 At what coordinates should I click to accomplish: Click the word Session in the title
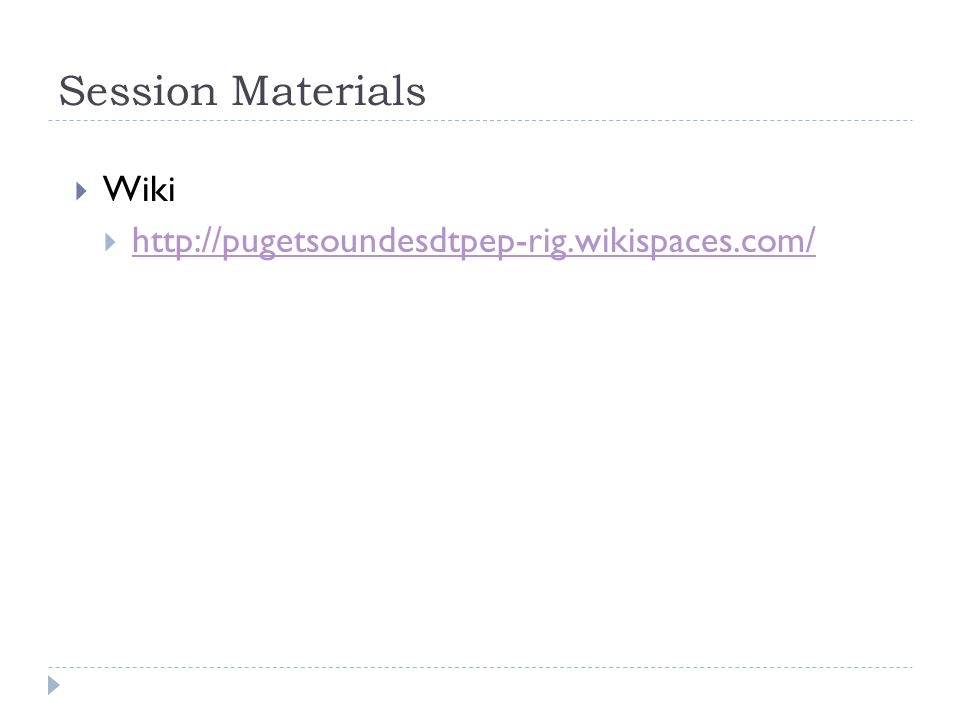point(138,91)
